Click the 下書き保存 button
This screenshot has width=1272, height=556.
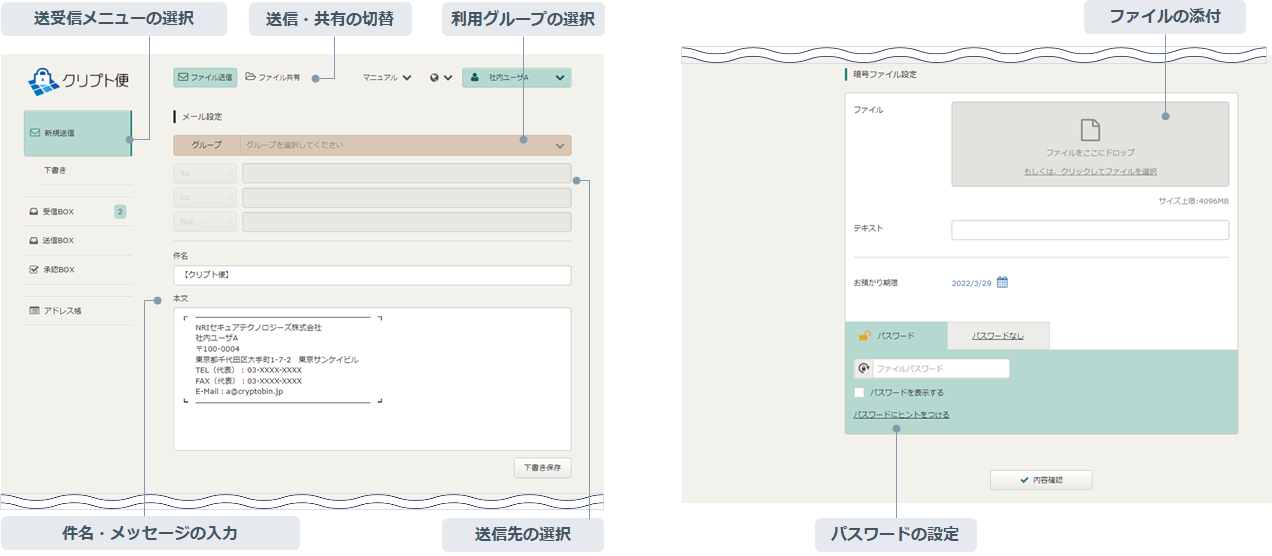[542, 467]
